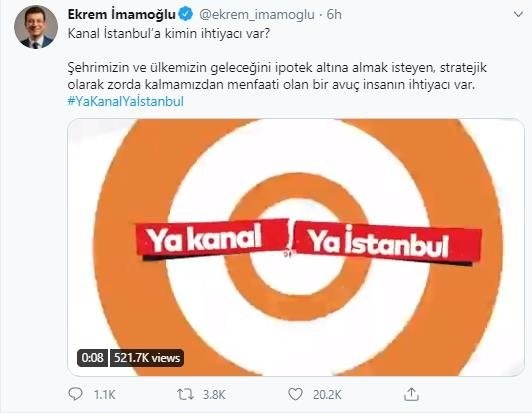Screen dimensions: 532x413
Task: Click the 3.8K retweet count
Action: coord(214,395)
